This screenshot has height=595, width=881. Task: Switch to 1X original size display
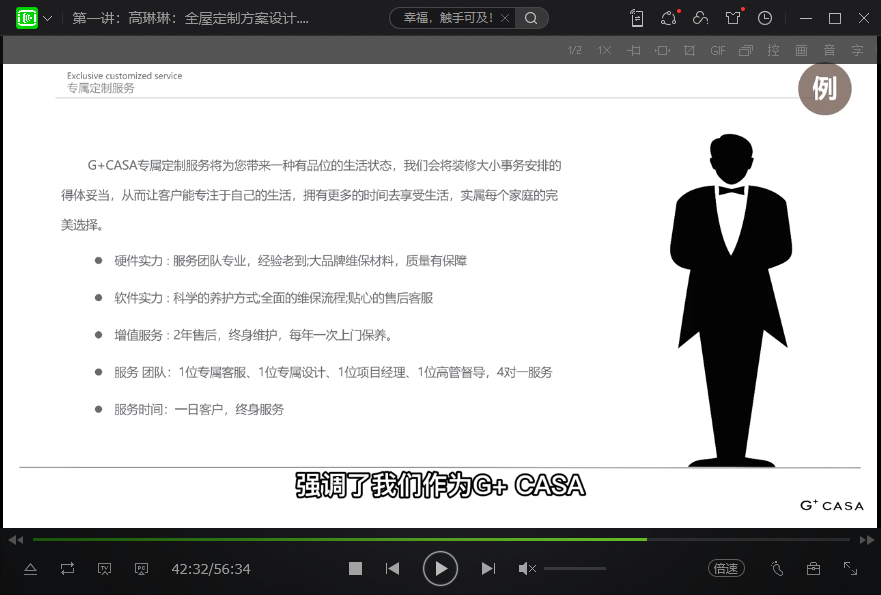[604, 50]
